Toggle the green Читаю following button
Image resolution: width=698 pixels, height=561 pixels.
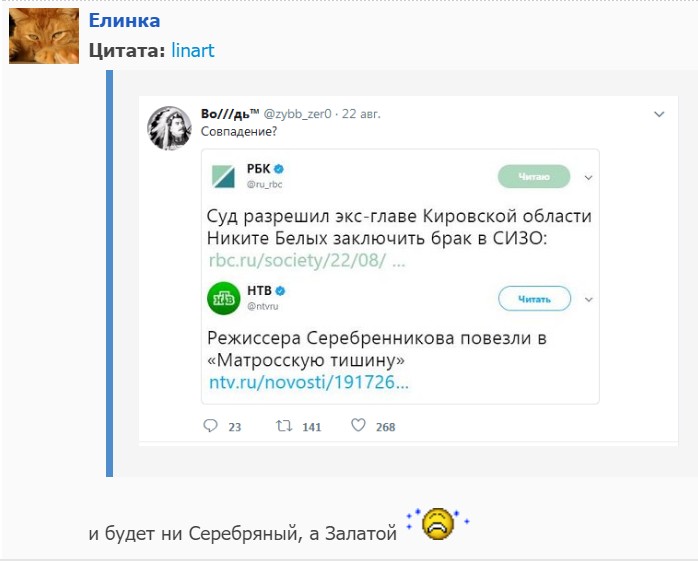(x=534, y=177)
